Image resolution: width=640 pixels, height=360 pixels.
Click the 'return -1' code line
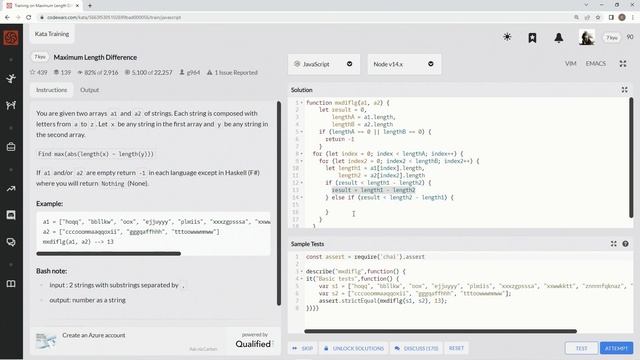(x=340, y=139)
